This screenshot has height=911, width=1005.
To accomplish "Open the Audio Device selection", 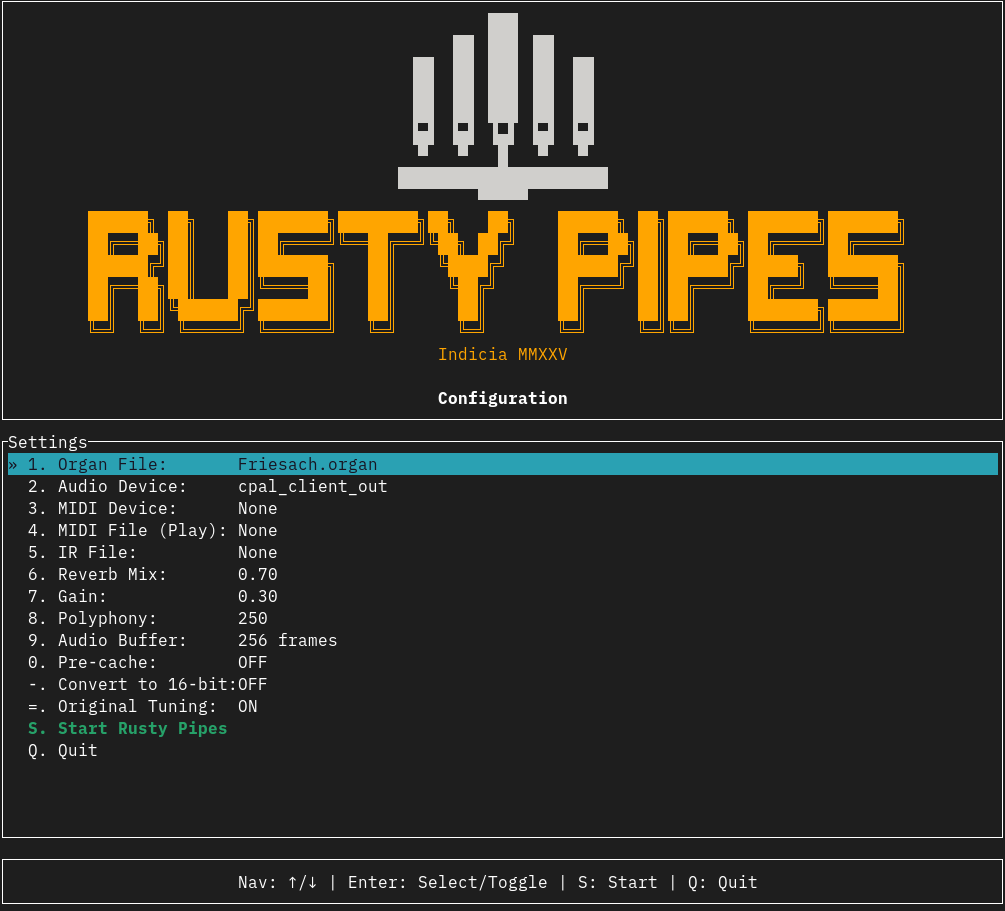I will coord(207,487).
